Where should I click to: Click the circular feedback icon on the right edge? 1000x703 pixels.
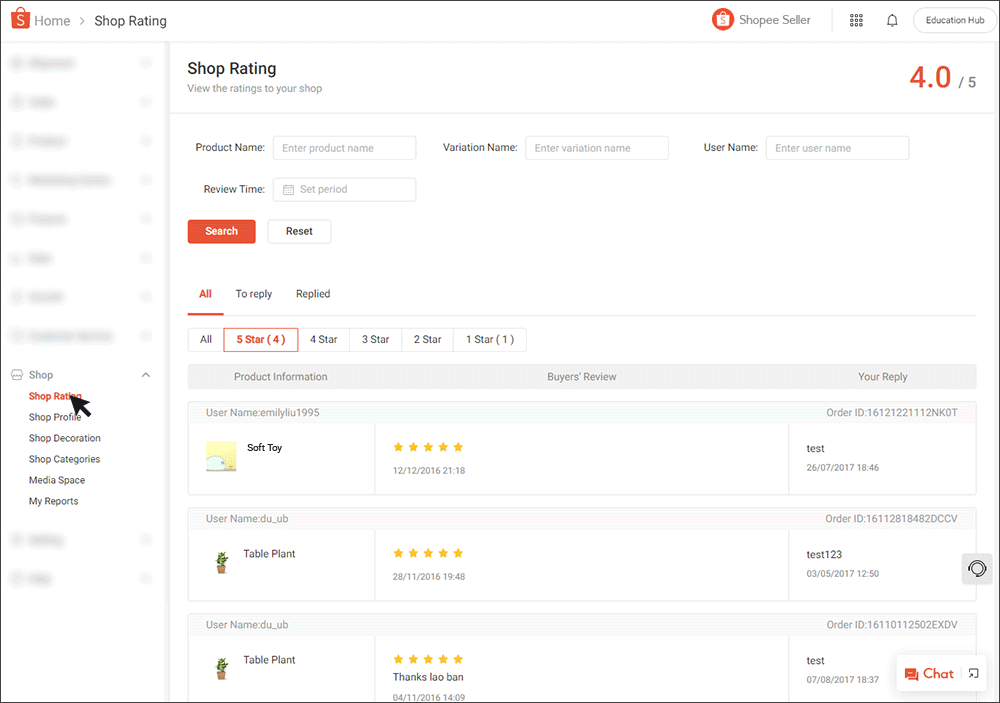(977, 568)
